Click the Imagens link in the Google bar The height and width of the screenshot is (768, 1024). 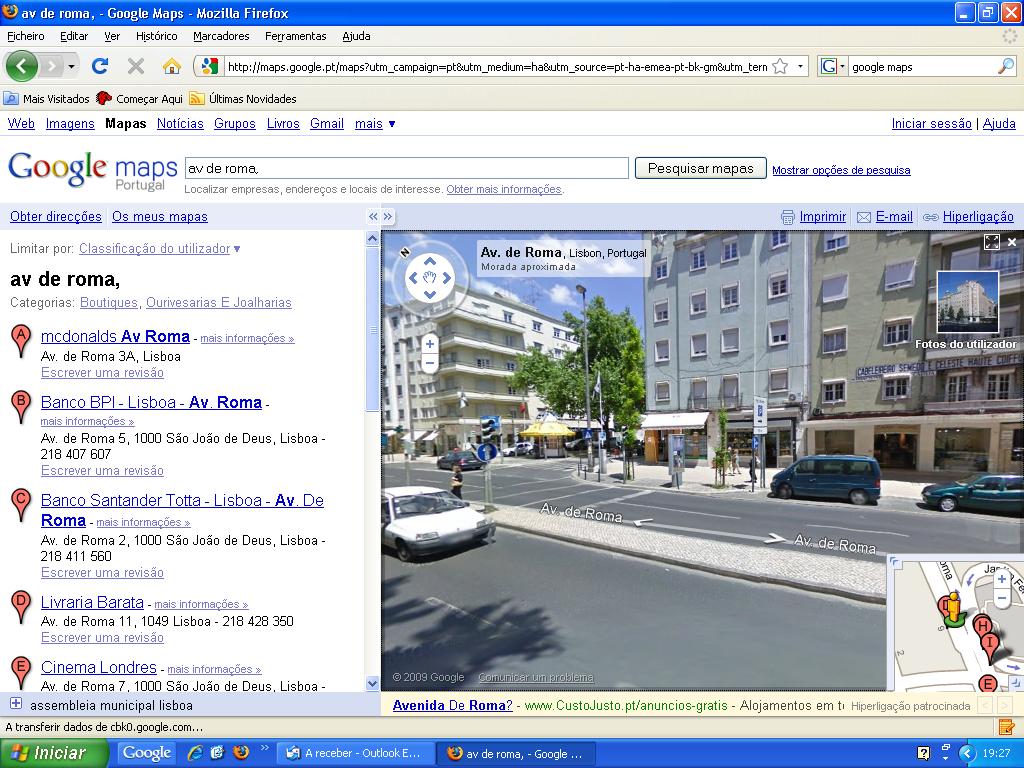tap(70, 123)
